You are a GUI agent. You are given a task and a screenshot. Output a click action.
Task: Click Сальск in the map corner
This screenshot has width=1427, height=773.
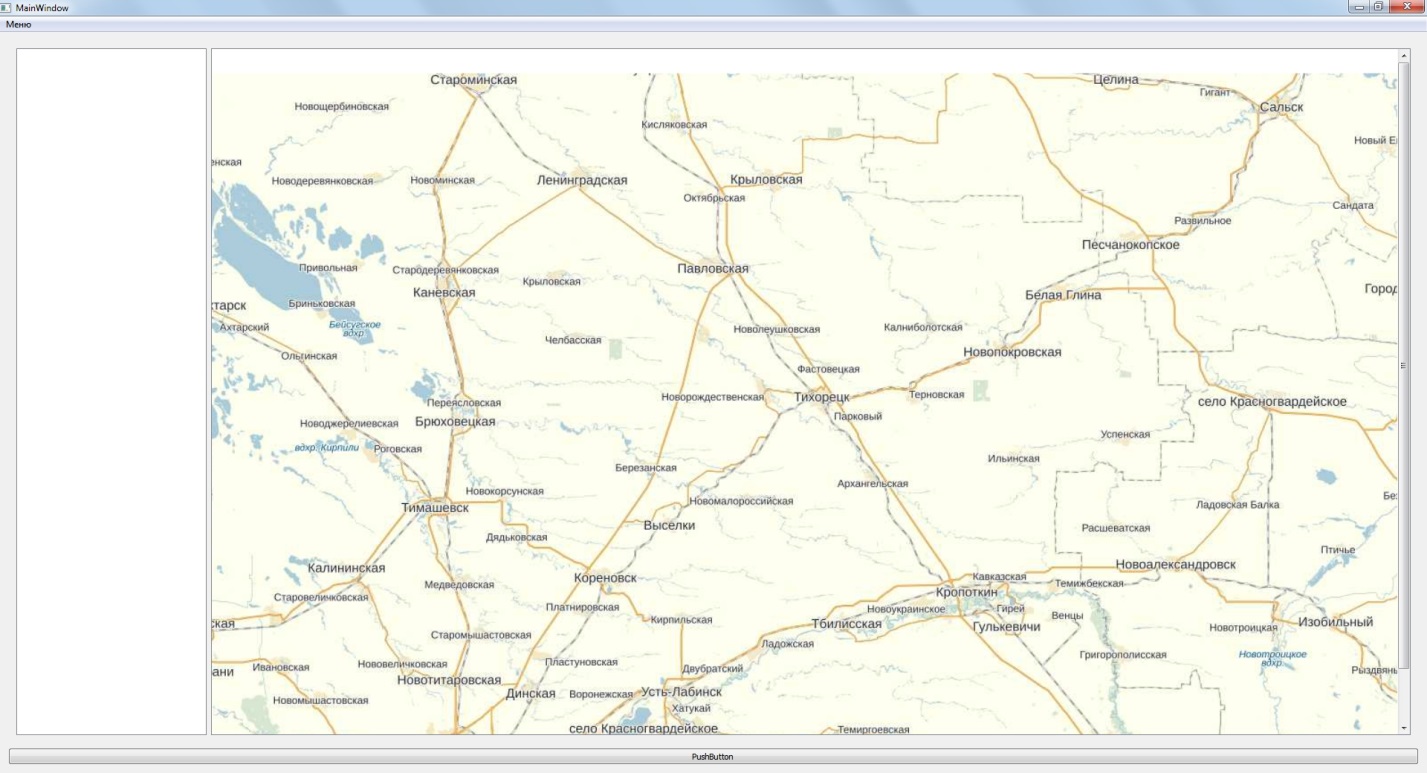click(x=1282, y=107)
